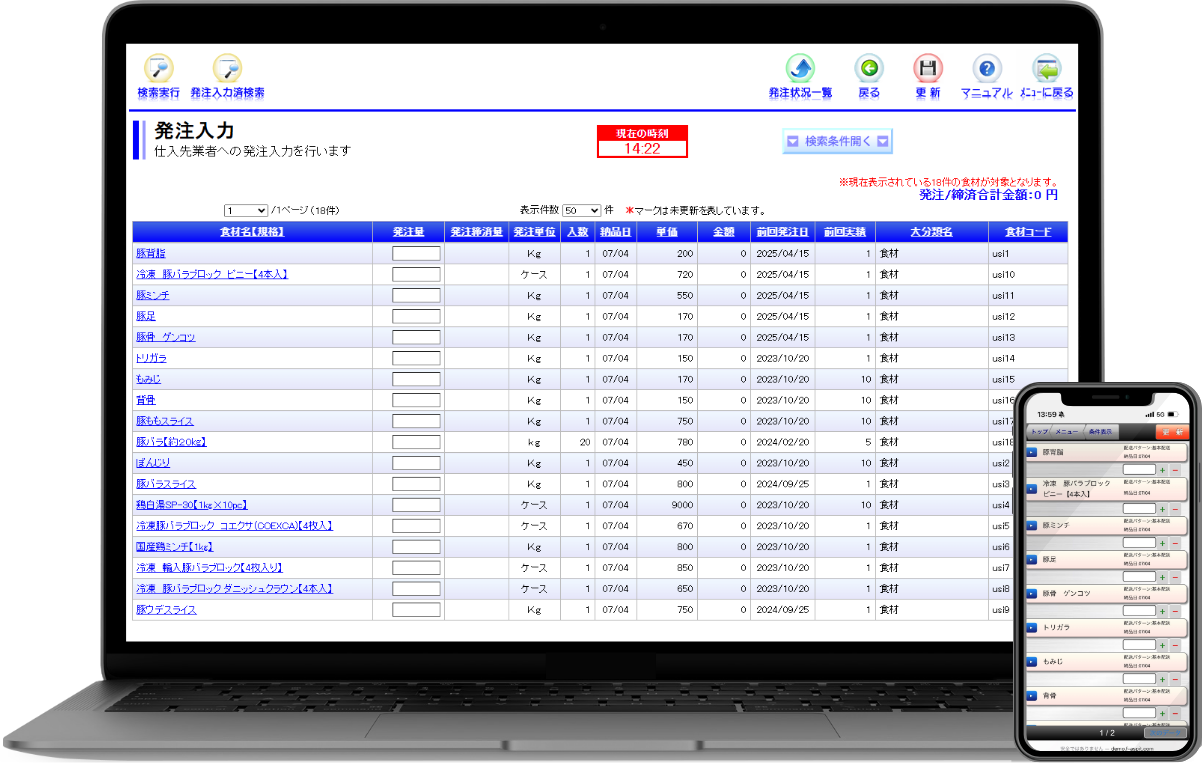1203x763 pixels.
Task: Click the 発注量 column header
Action: (408, 232)
